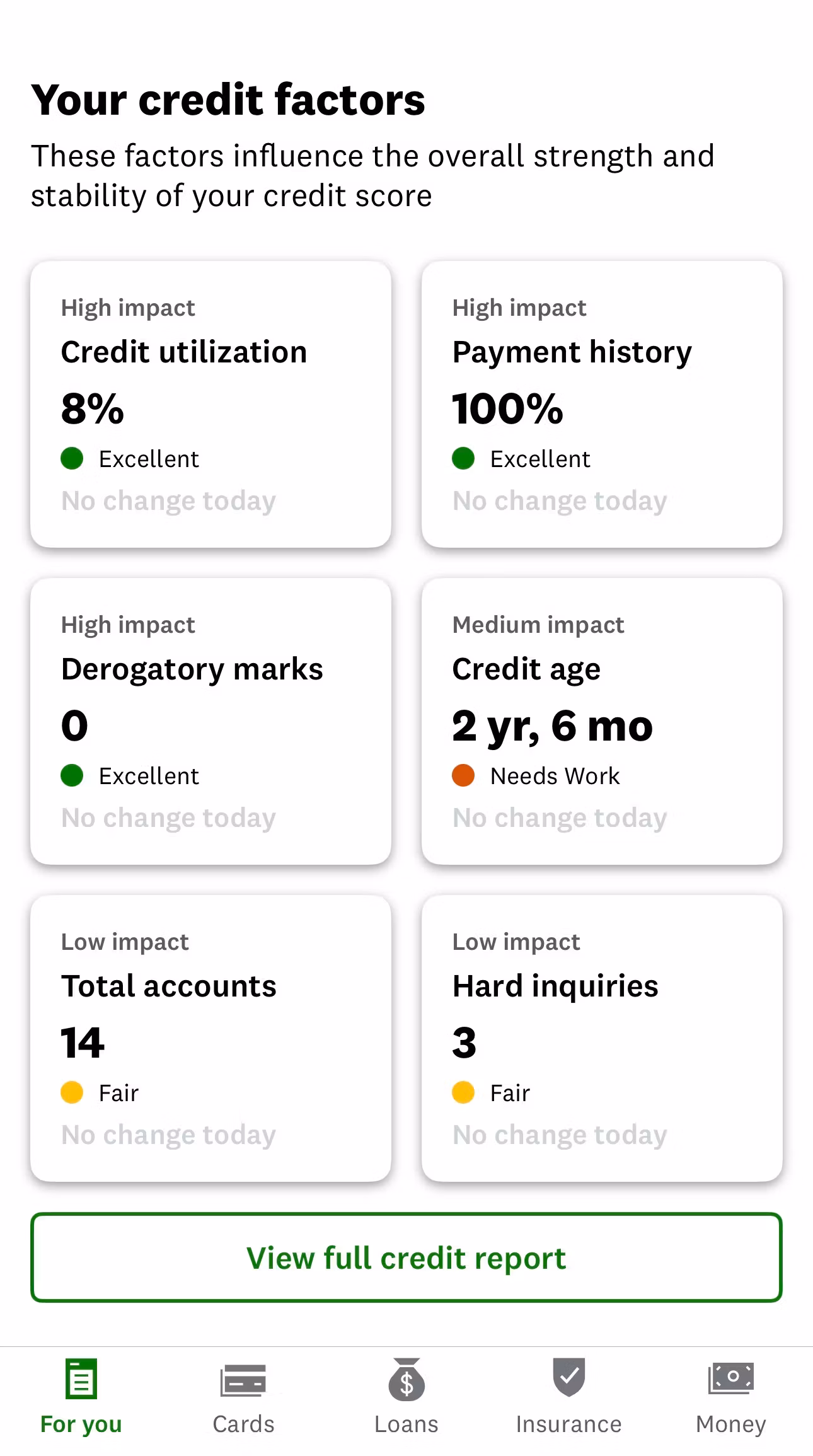
Task: Open the Money cash icon
Action: [x=731, y=1378]
